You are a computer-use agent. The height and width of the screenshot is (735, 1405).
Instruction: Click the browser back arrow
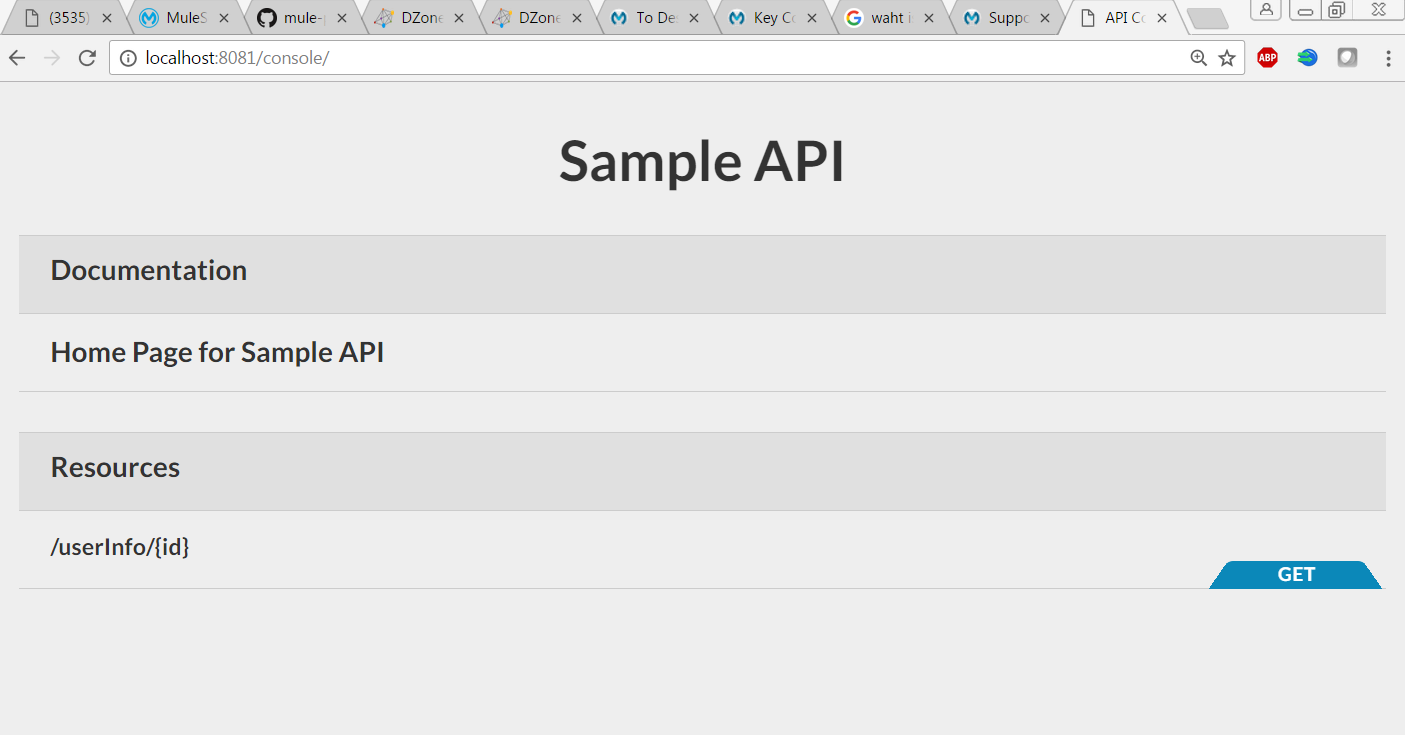17,58
